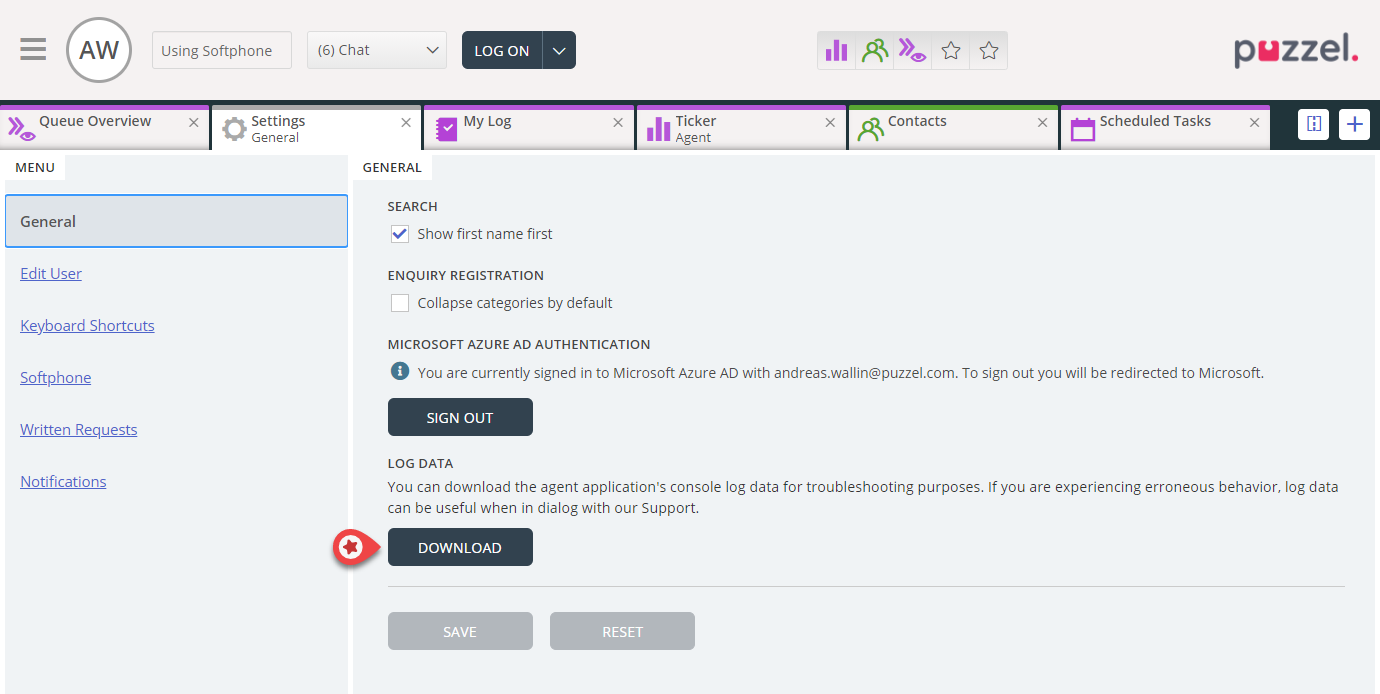Close the Queue Overview tab
This screenshot has height=694, width=1380.
pyautogui.click(x=194, y=122)
